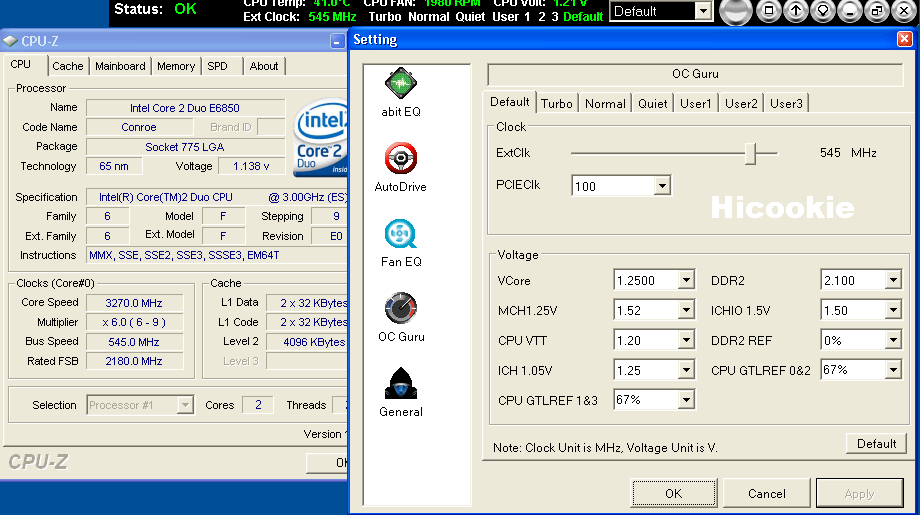The width and height of the screenshot is (920, 515).
Task: Select Quiet mode in the top bar
Action: (471, 16)
